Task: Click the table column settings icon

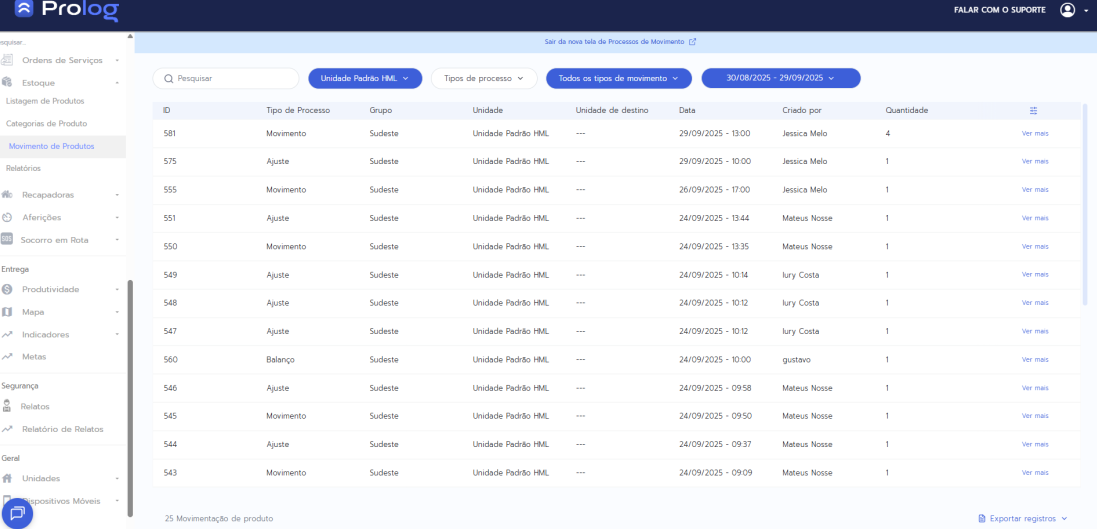Action: pyautogui.click(x=1034, y=110)
